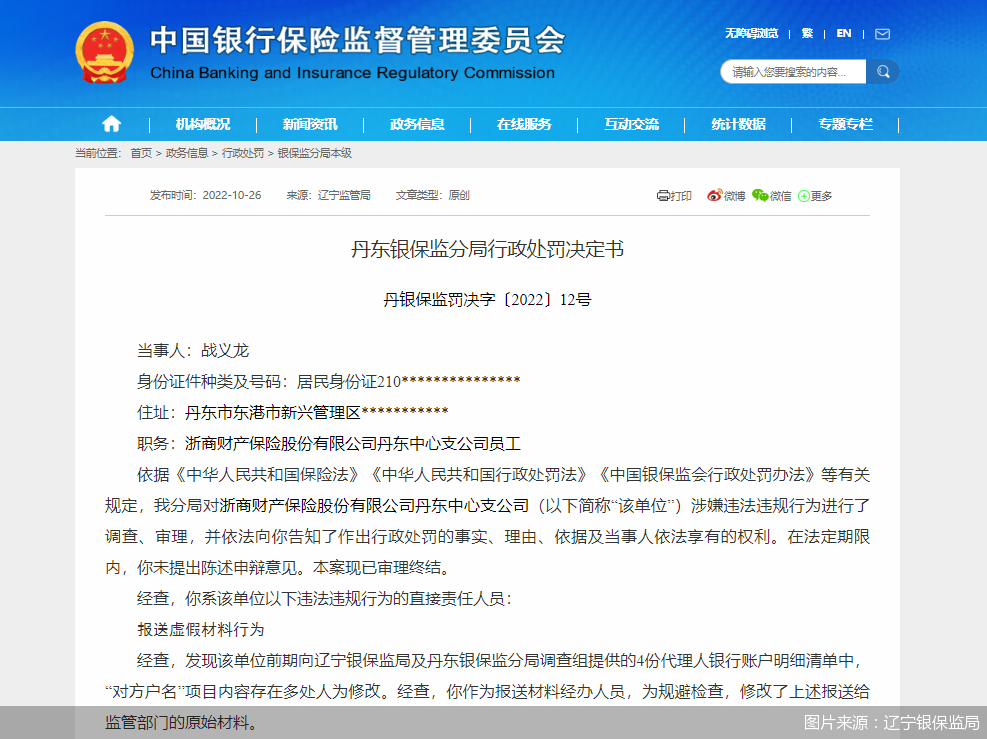Open the 互动交流 menu
This screenshot has width=987, height=739.
coord(631,125)
